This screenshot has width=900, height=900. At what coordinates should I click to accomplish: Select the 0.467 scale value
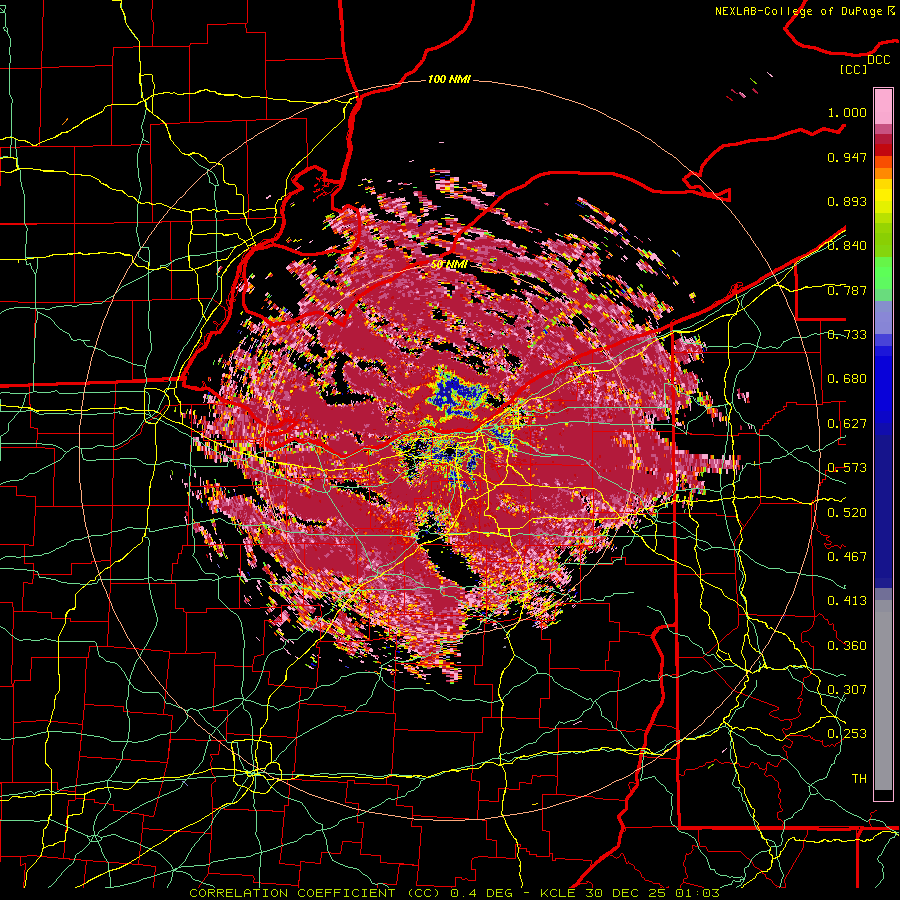click(x=847, y=557)
